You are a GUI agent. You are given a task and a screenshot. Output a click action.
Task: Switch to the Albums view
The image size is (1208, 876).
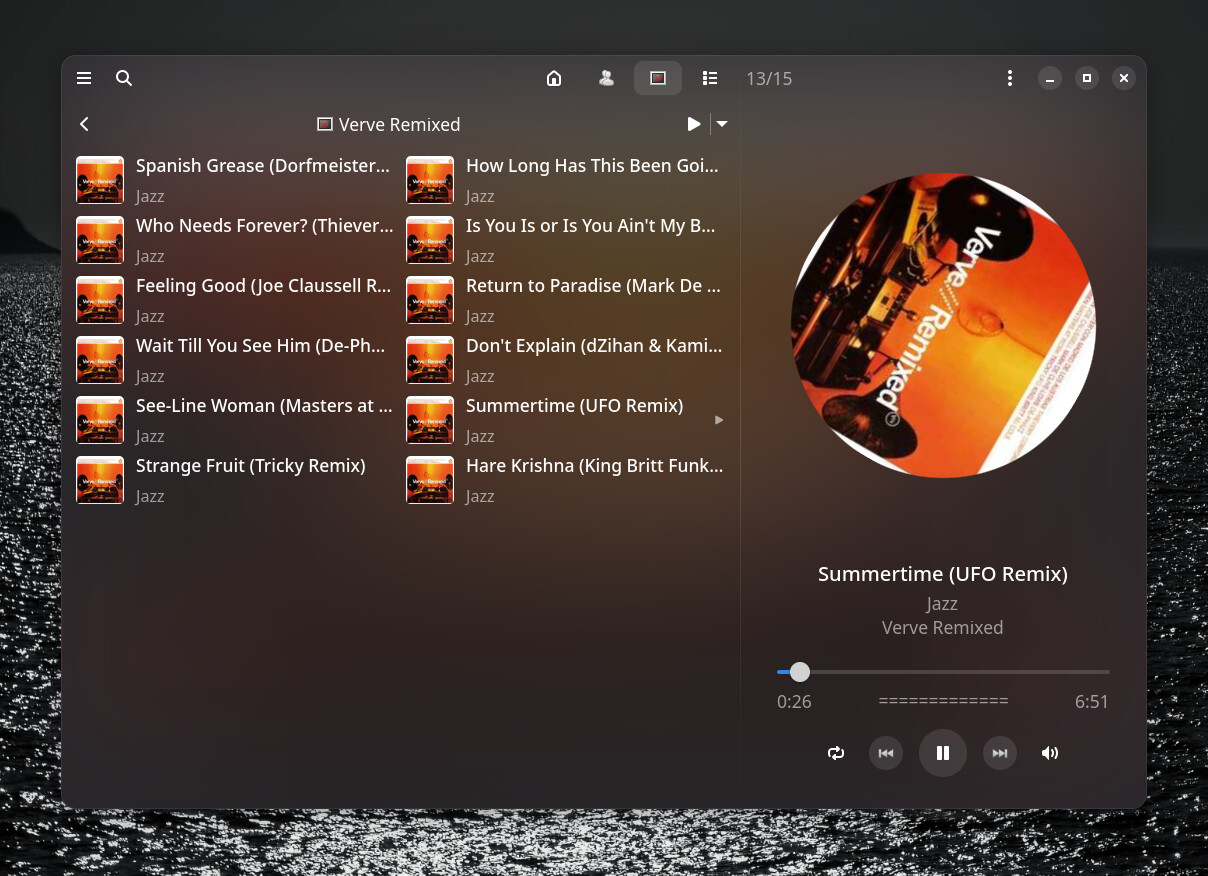pos(658,78)
